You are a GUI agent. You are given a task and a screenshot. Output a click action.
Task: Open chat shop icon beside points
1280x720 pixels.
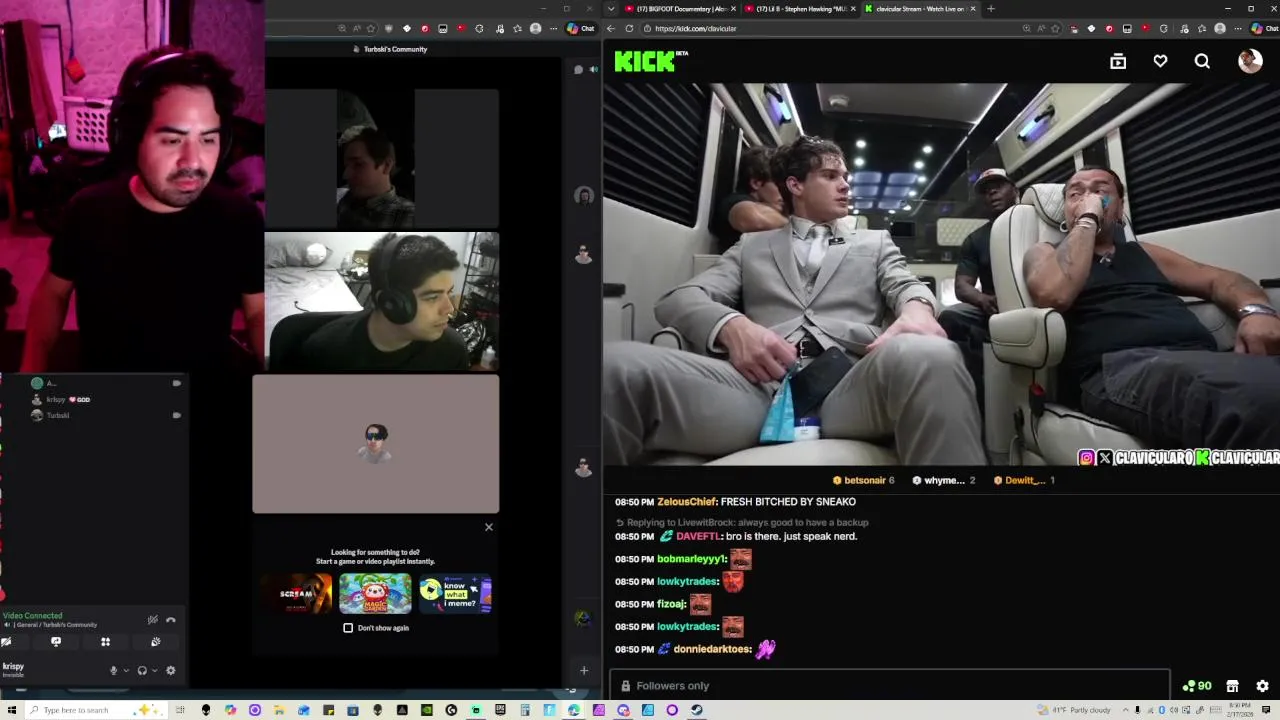coord(1232,686)
